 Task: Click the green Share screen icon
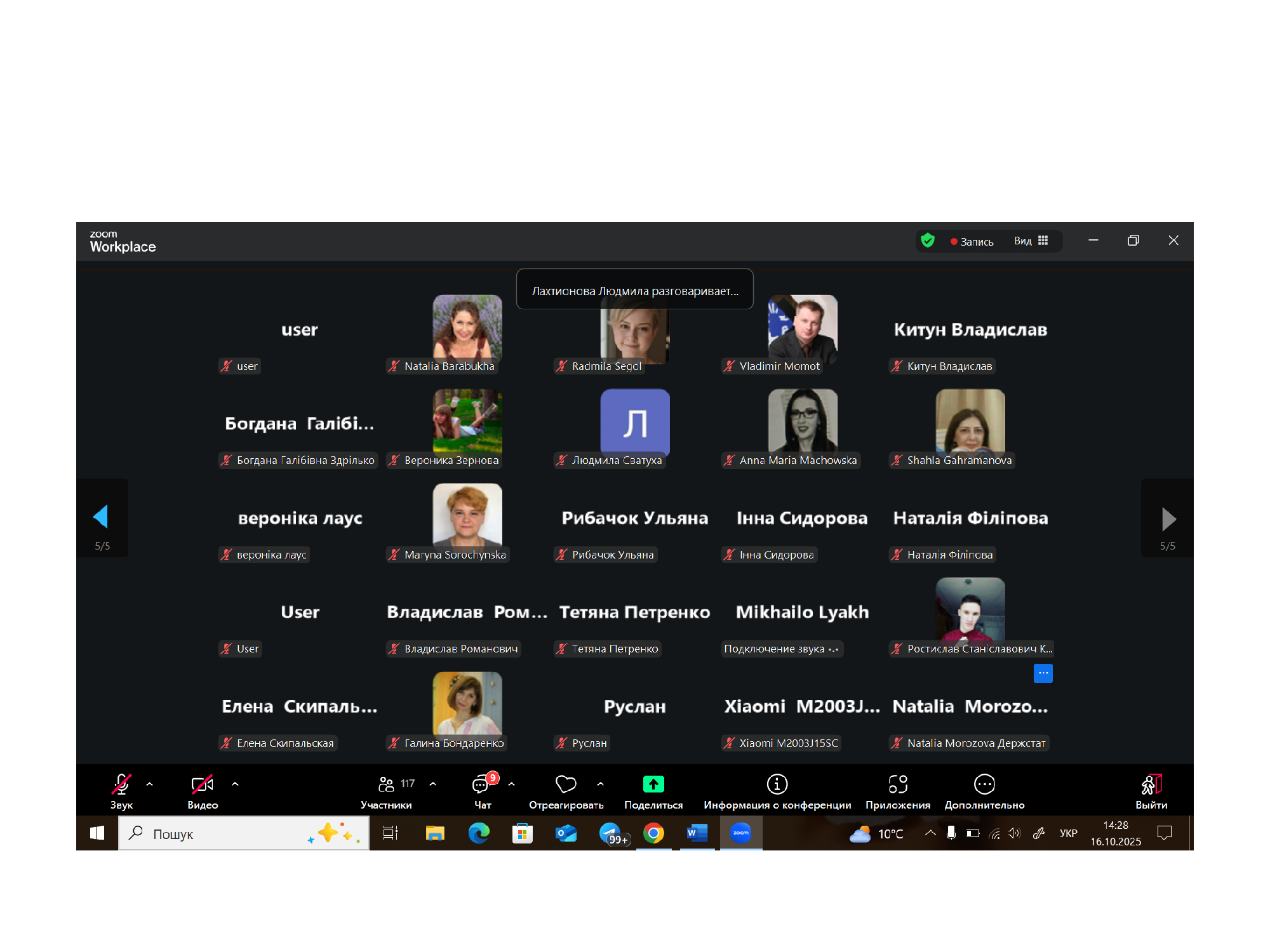pos(653,784)
